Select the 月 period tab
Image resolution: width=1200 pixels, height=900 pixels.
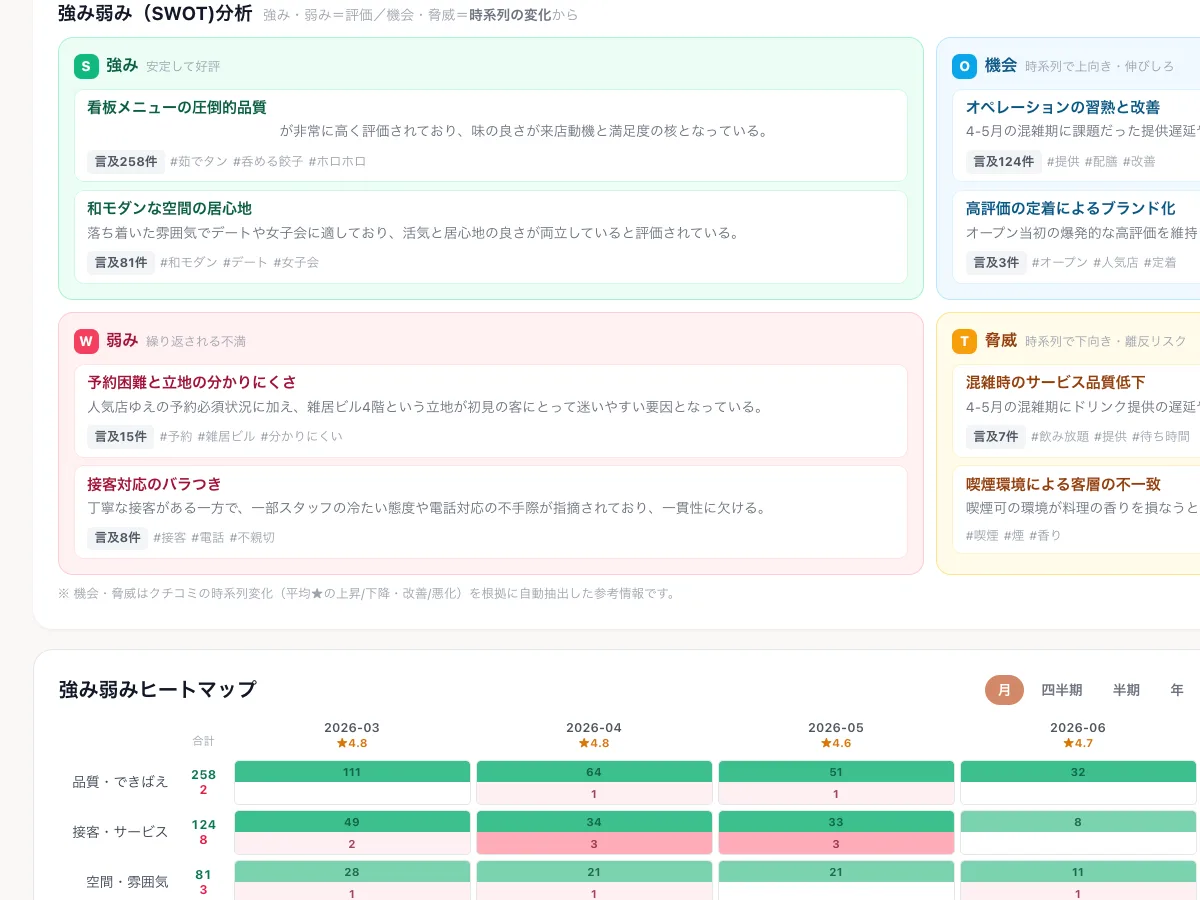(x=1004, y=690)
